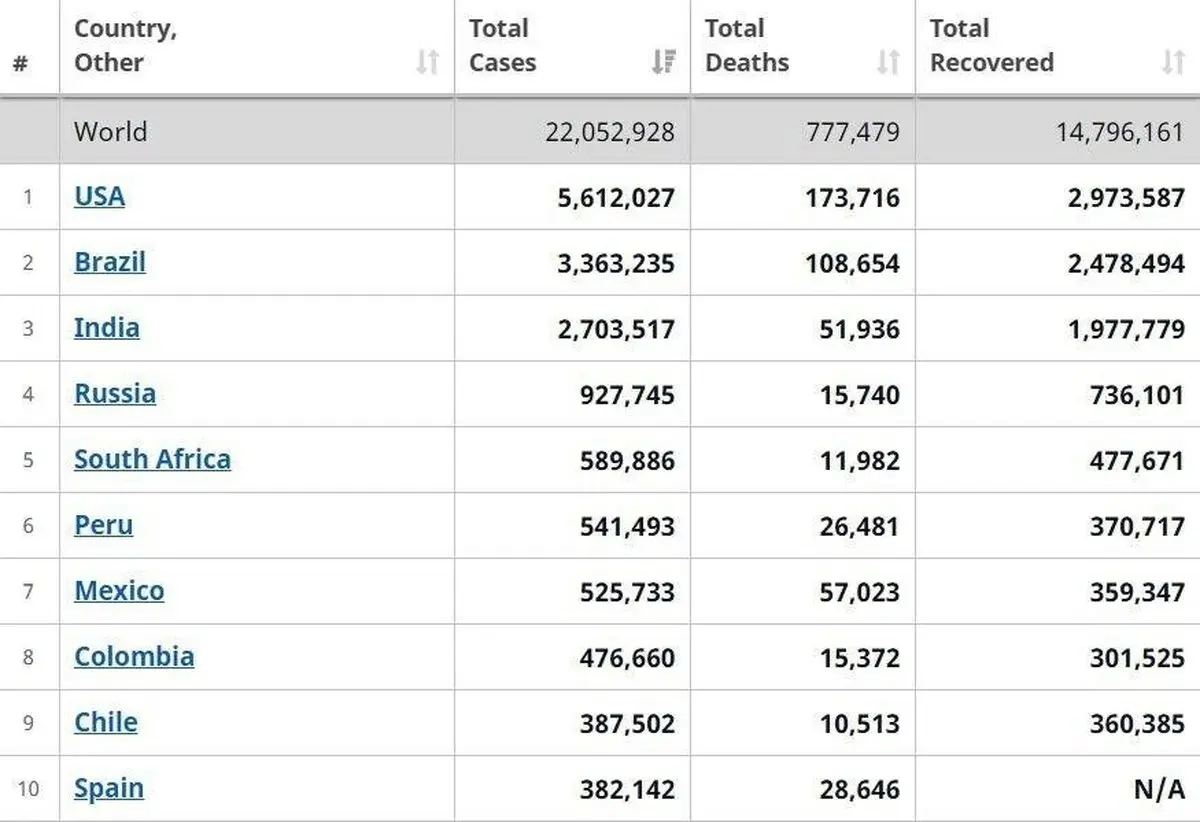Screen dimensions: 1200x822
Task: Click the Total Deaths header text
Action: click(x=747, y=46)
